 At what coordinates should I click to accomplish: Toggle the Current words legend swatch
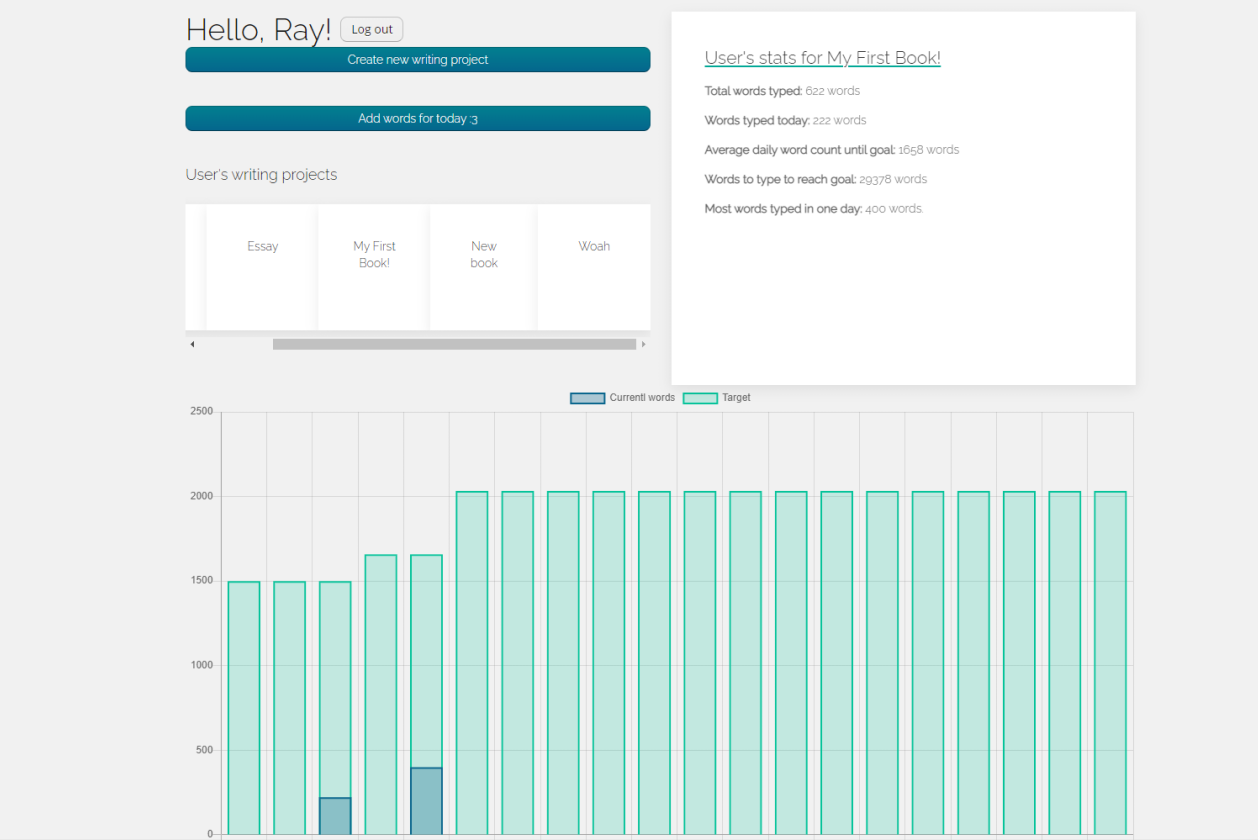coord(588,398)
